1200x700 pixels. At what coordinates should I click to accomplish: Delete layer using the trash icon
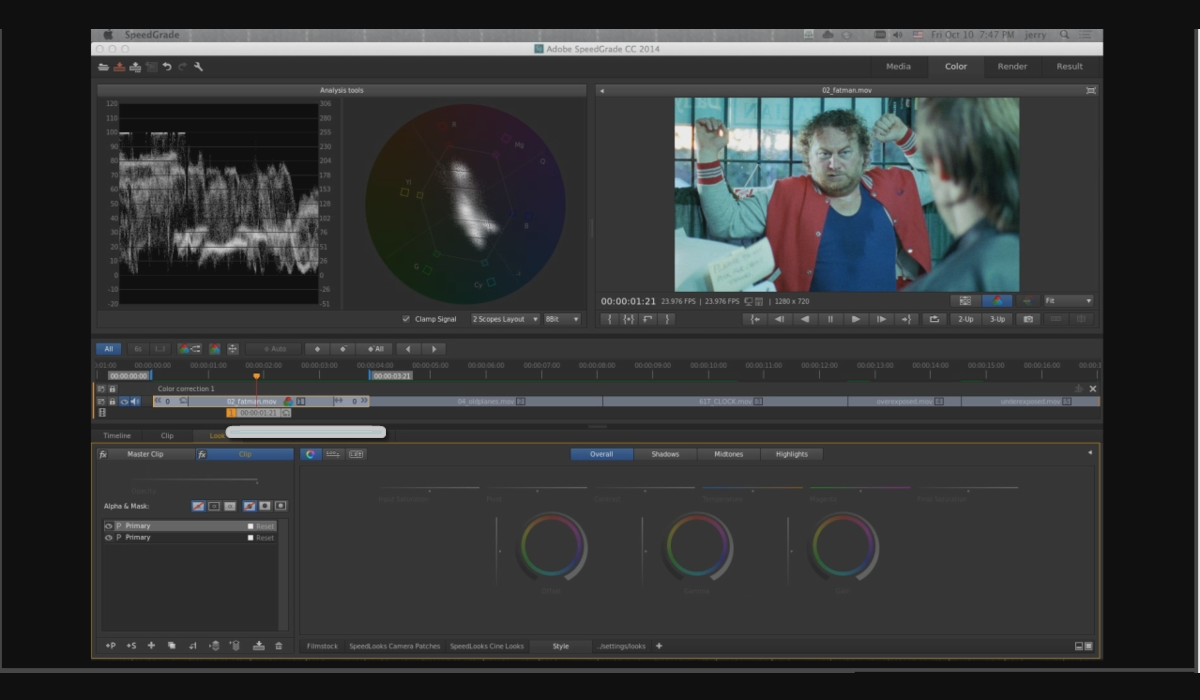point(279,646)
